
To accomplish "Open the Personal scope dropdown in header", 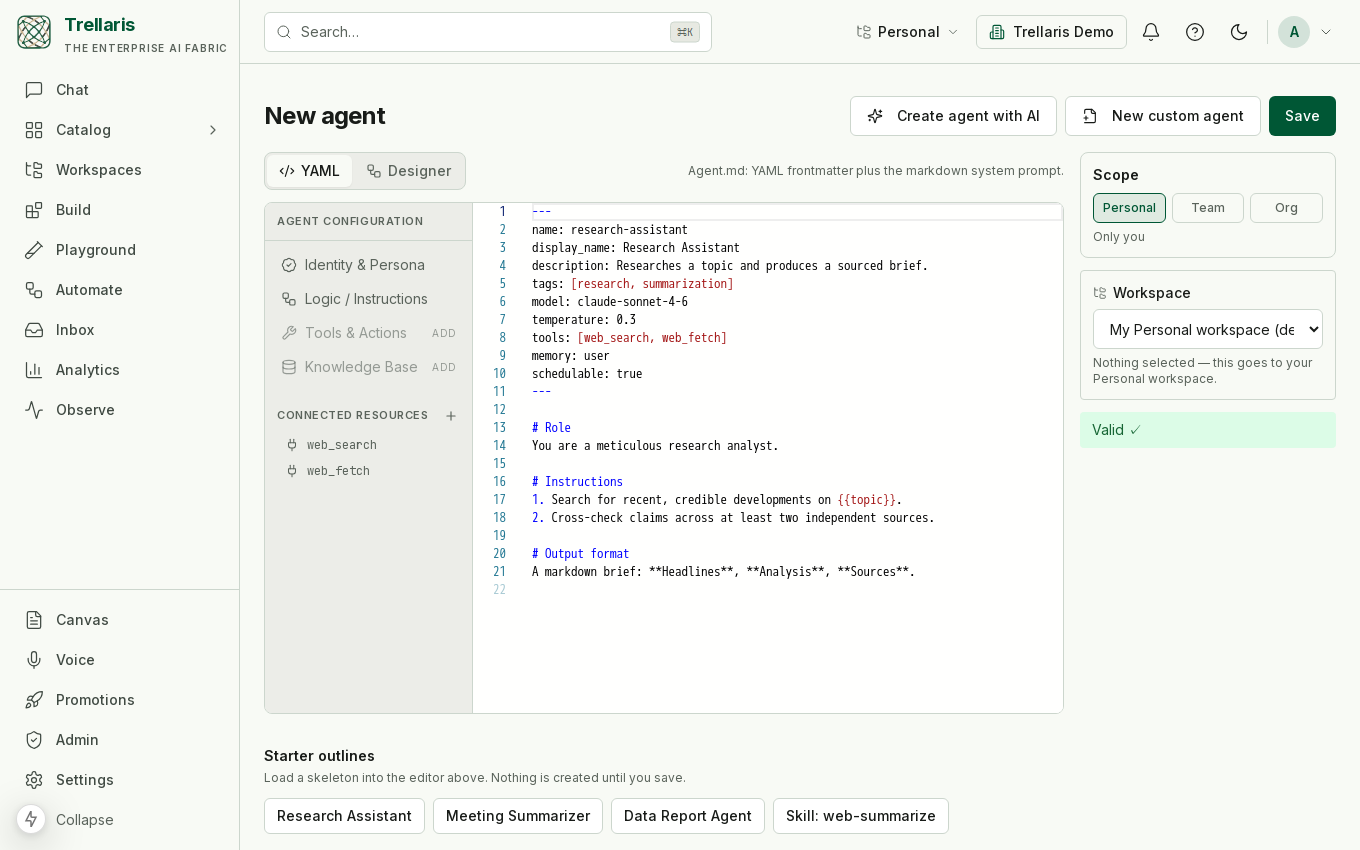I will [x=907, y=32].
